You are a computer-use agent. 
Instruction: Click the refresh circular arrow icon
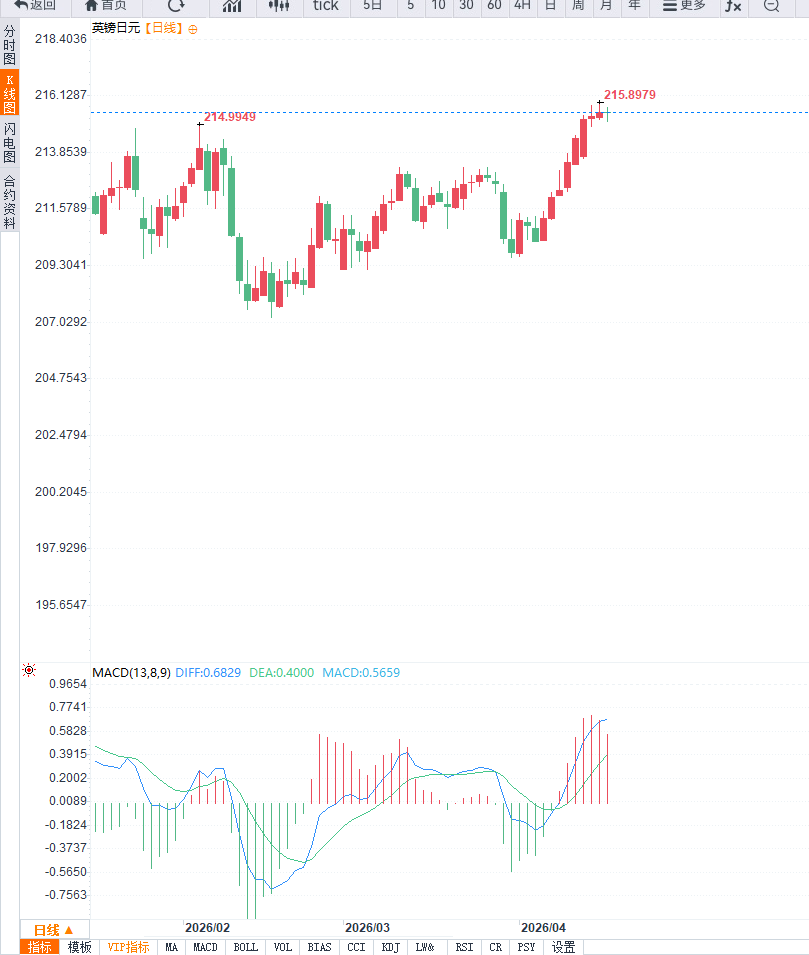[176, 5]
